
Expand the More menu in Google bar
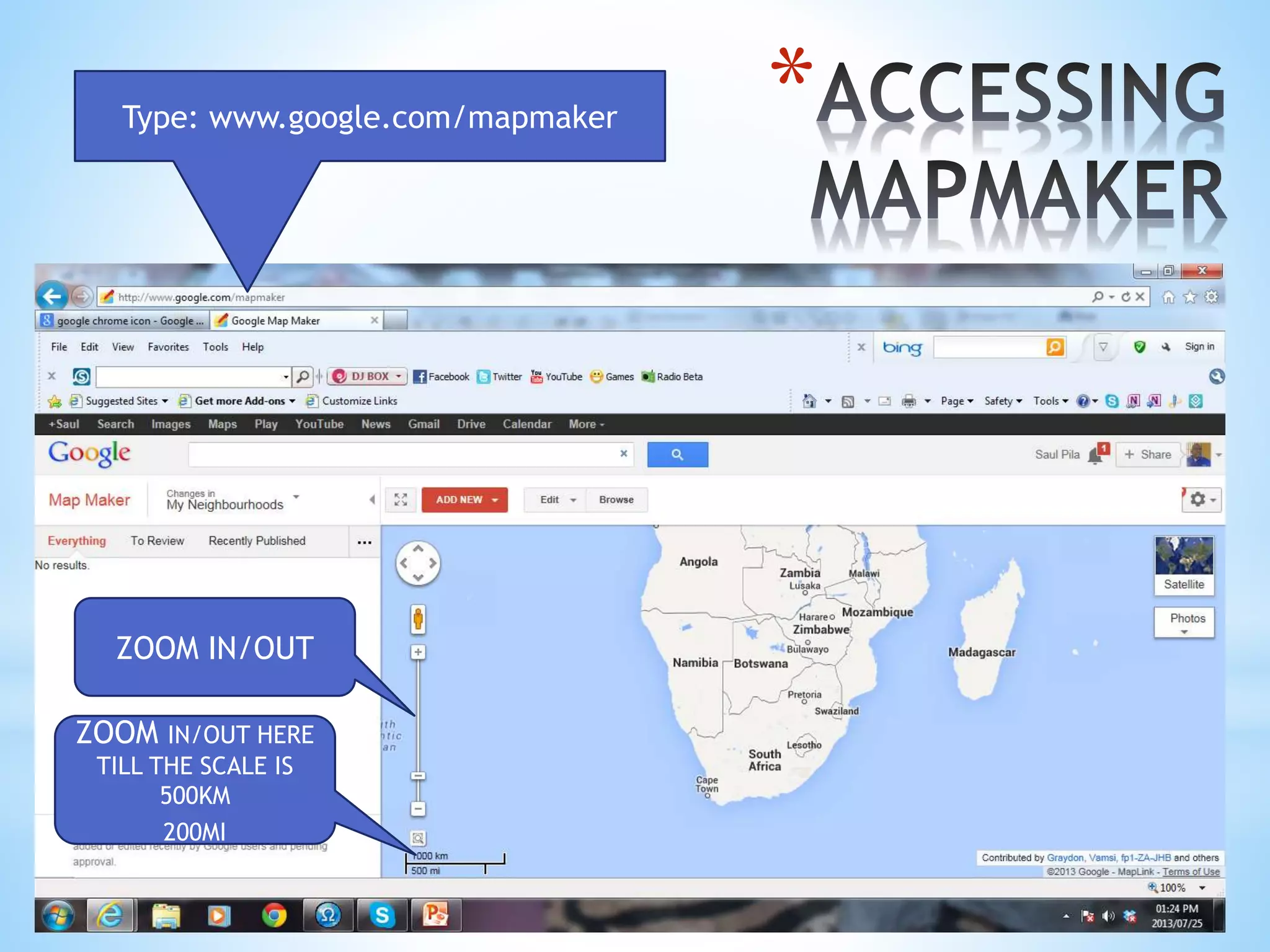586,425
